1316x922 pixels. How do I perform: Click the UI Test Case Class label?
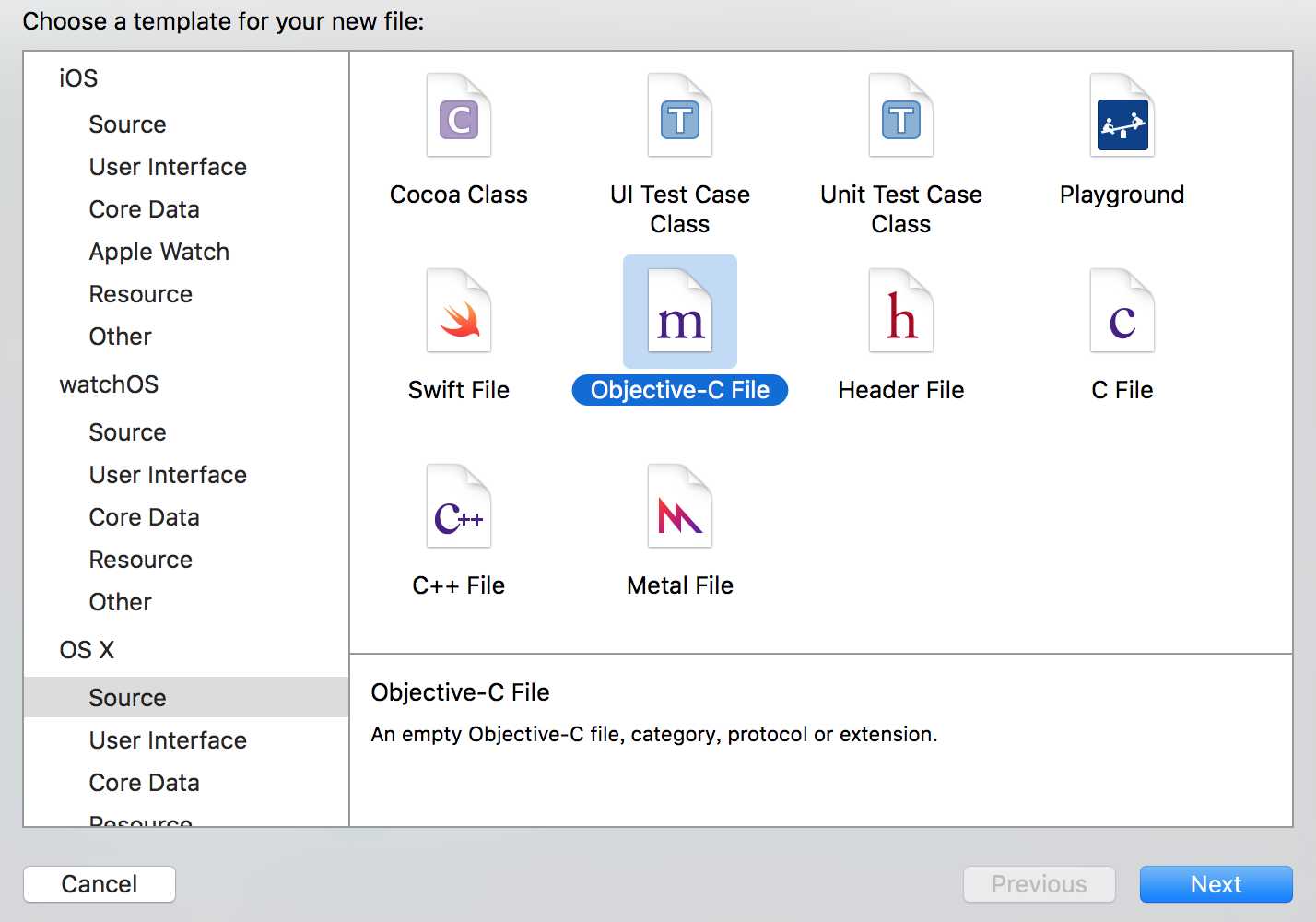(x=680, y=209)
